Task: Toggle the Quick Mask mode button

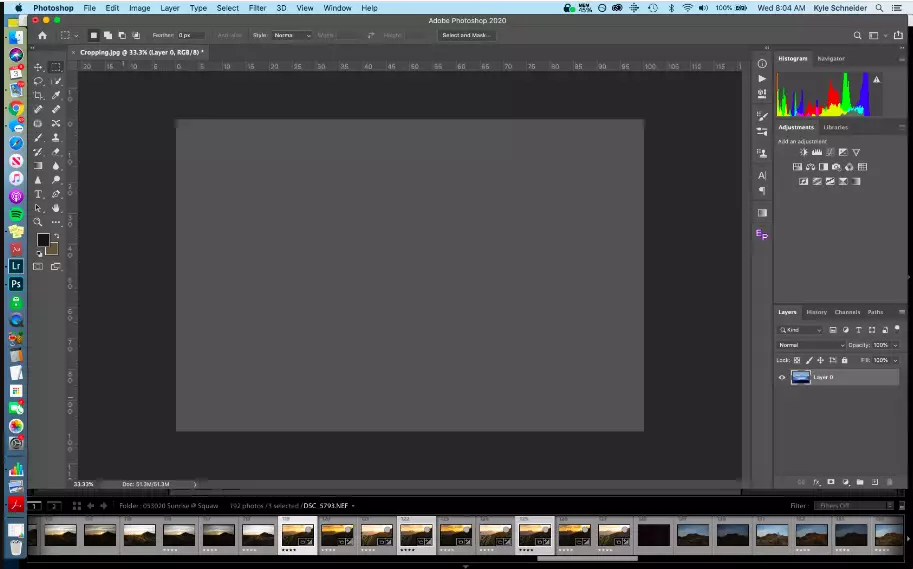Action: tap(38, 267)
